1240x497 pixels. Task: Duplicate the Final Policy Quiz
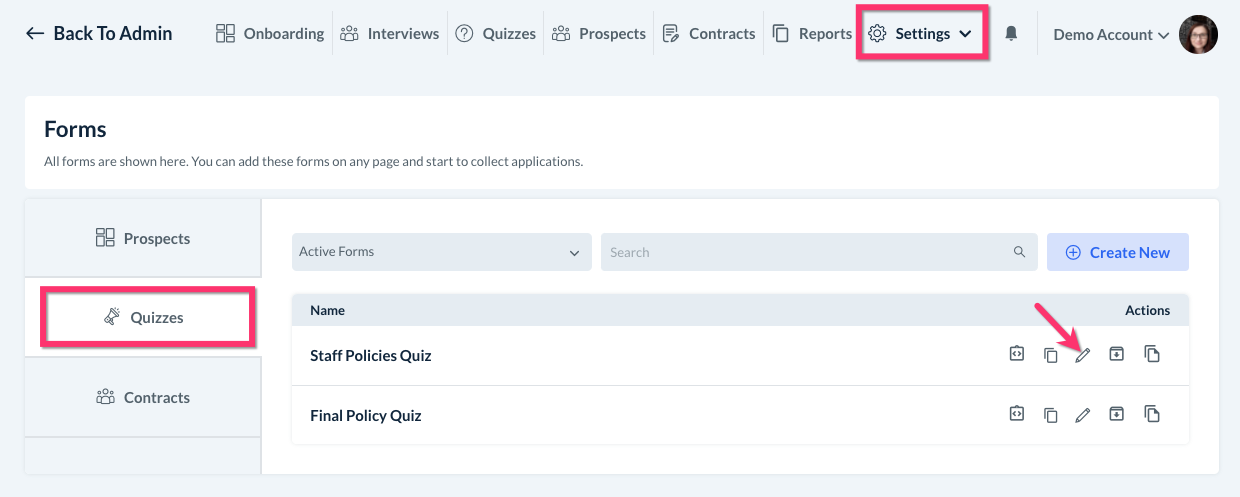pyautogui.click(x=1152, y=414)
